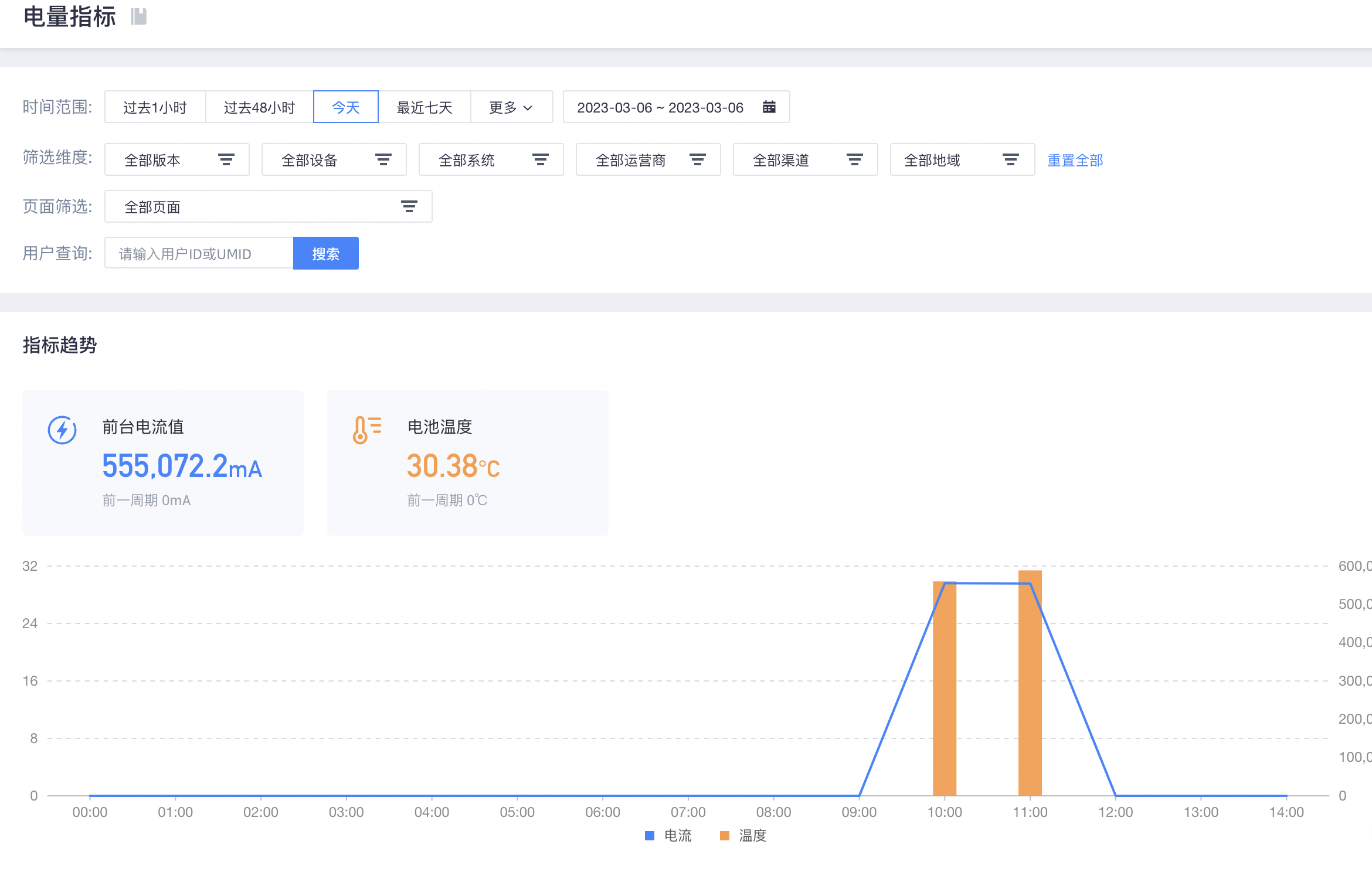Select the 最近七天 time range
The width and height of the screenshot is (1372, 872).
[x=424, y=107]
